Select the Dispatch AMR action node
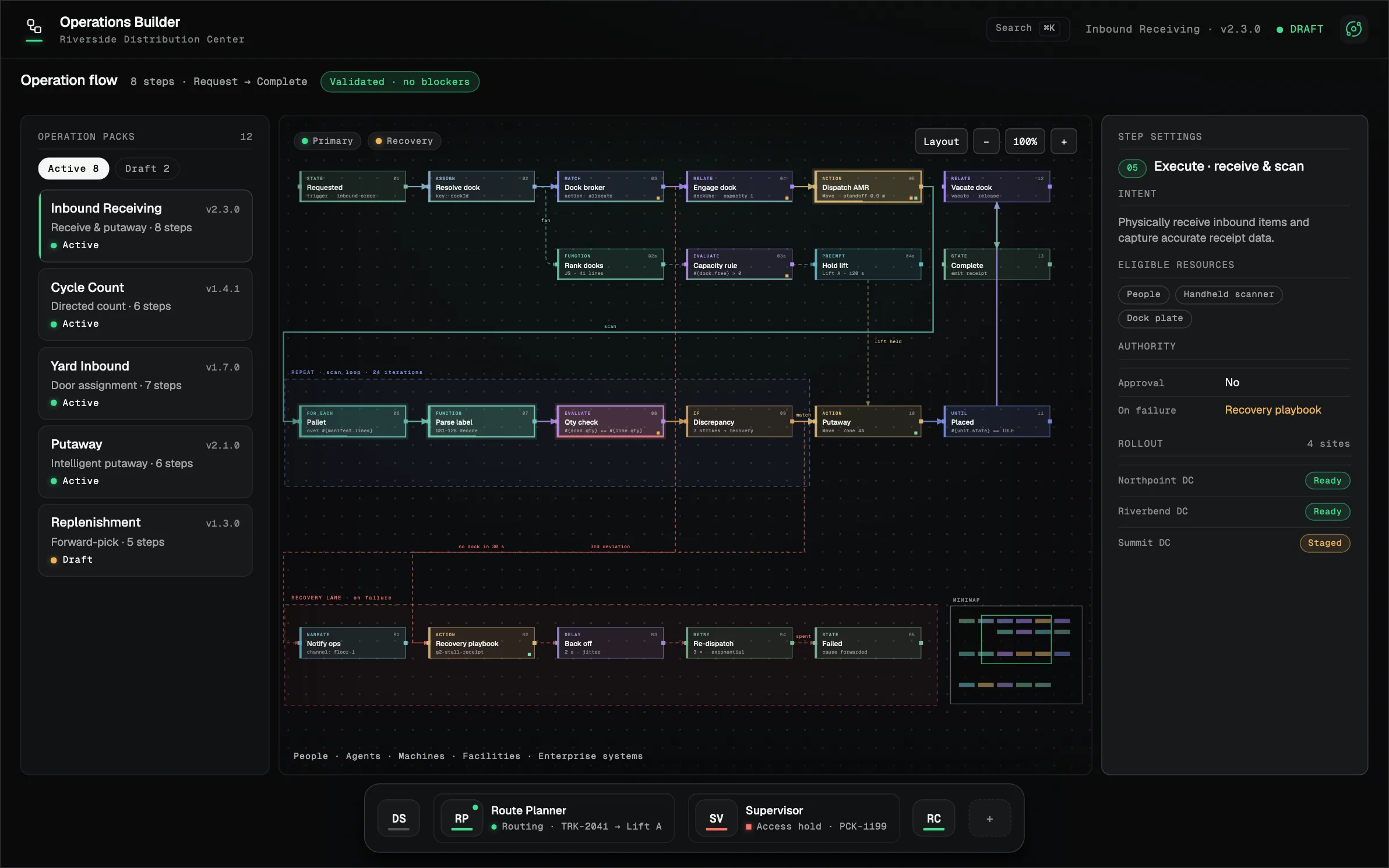The width and height of the screenshot is (1389, 868). [868, 186]
